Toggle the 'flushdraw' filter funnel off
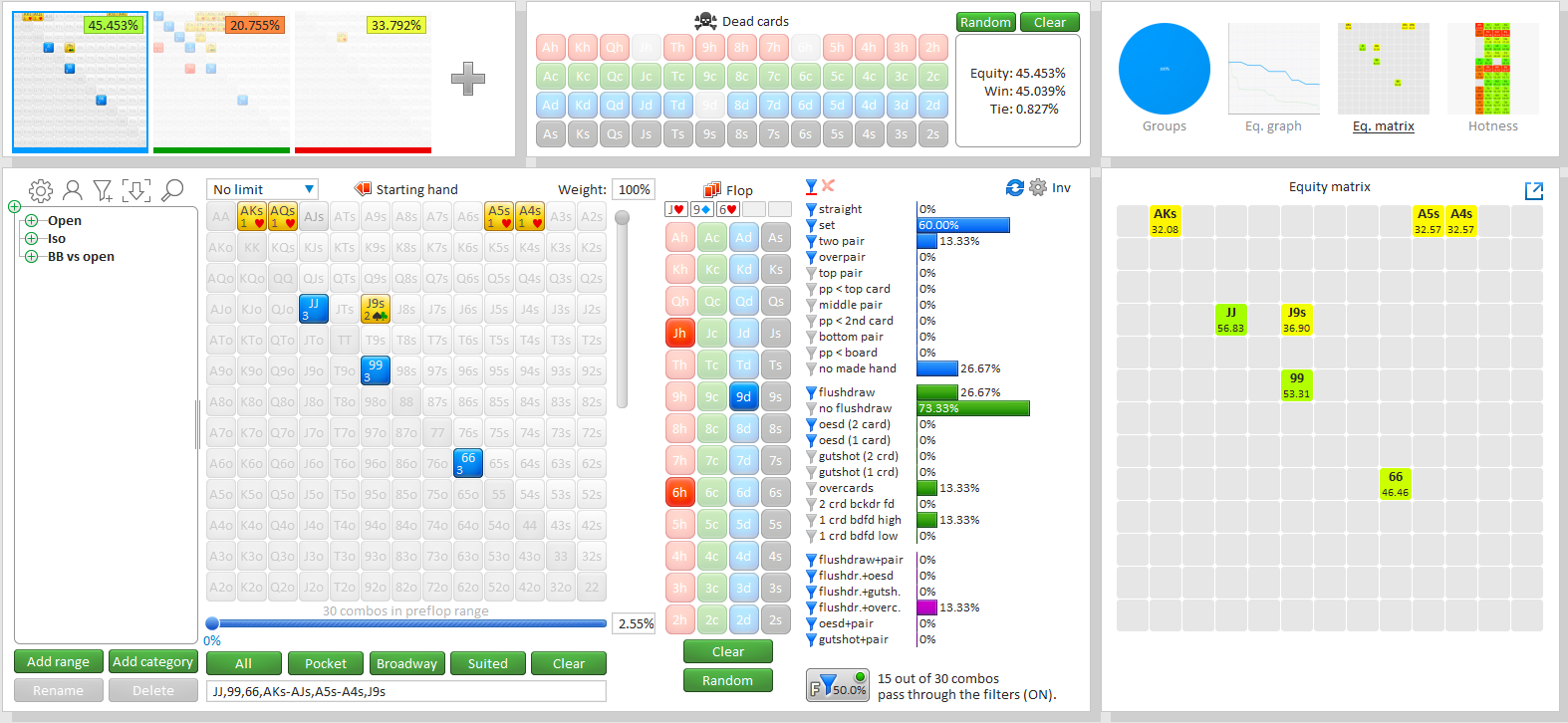This screenshot has height=723, width=1568. click(811, 392)
